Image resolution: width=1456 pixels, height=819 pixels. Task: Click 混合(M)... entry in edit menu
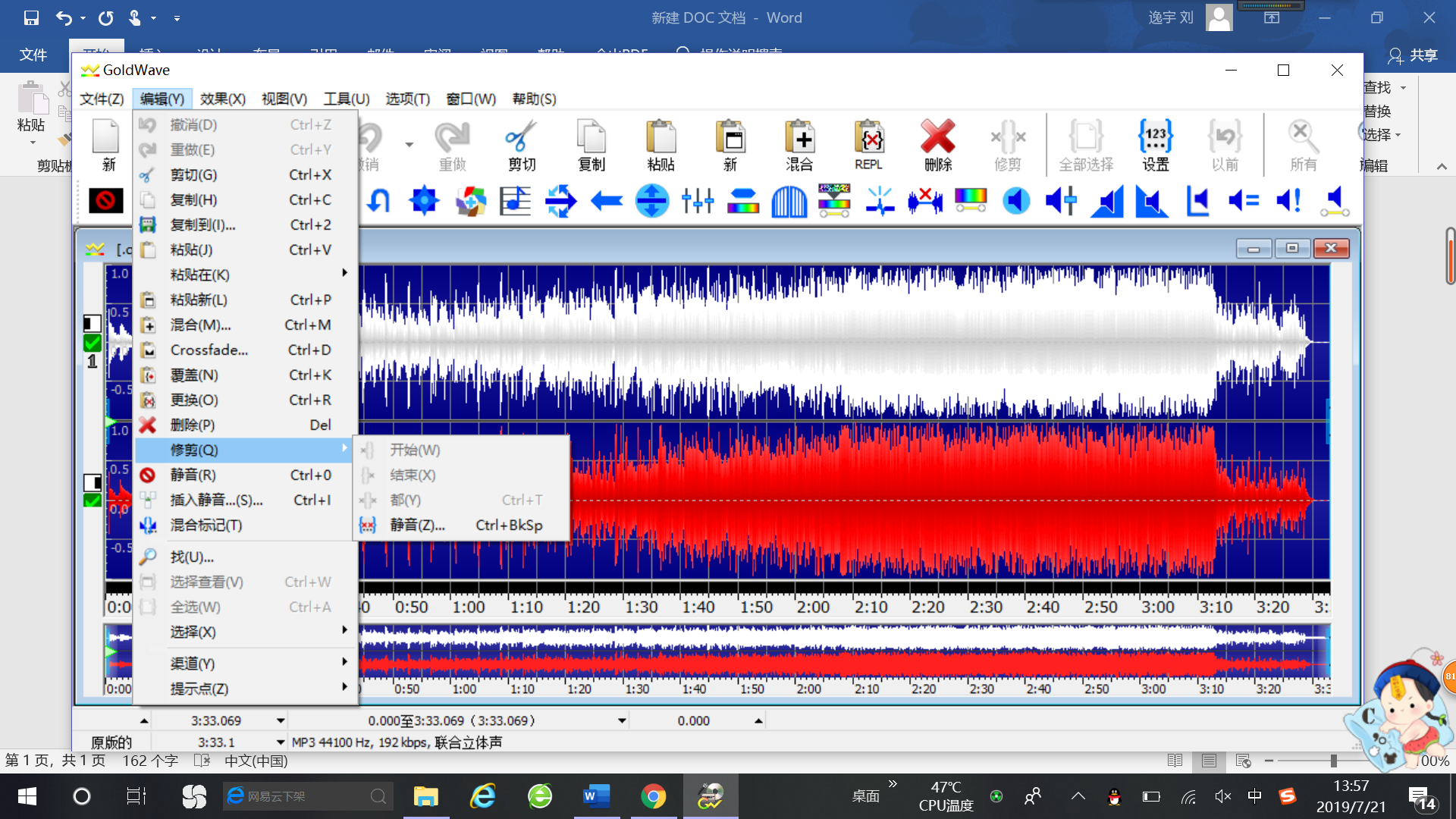coord(200,325)
